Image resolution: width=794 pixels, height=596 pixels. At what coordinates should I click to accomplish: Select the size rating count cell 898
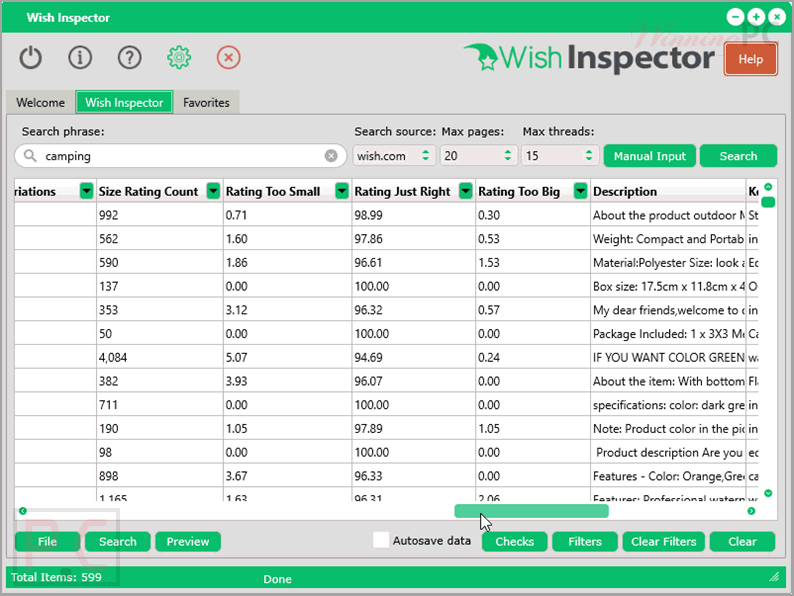coord(160,476)
